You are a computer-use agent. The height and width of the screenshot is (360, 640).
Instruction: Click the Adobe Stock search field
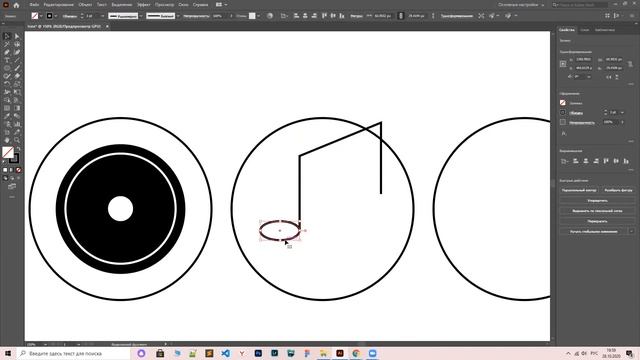click(579, 5)
